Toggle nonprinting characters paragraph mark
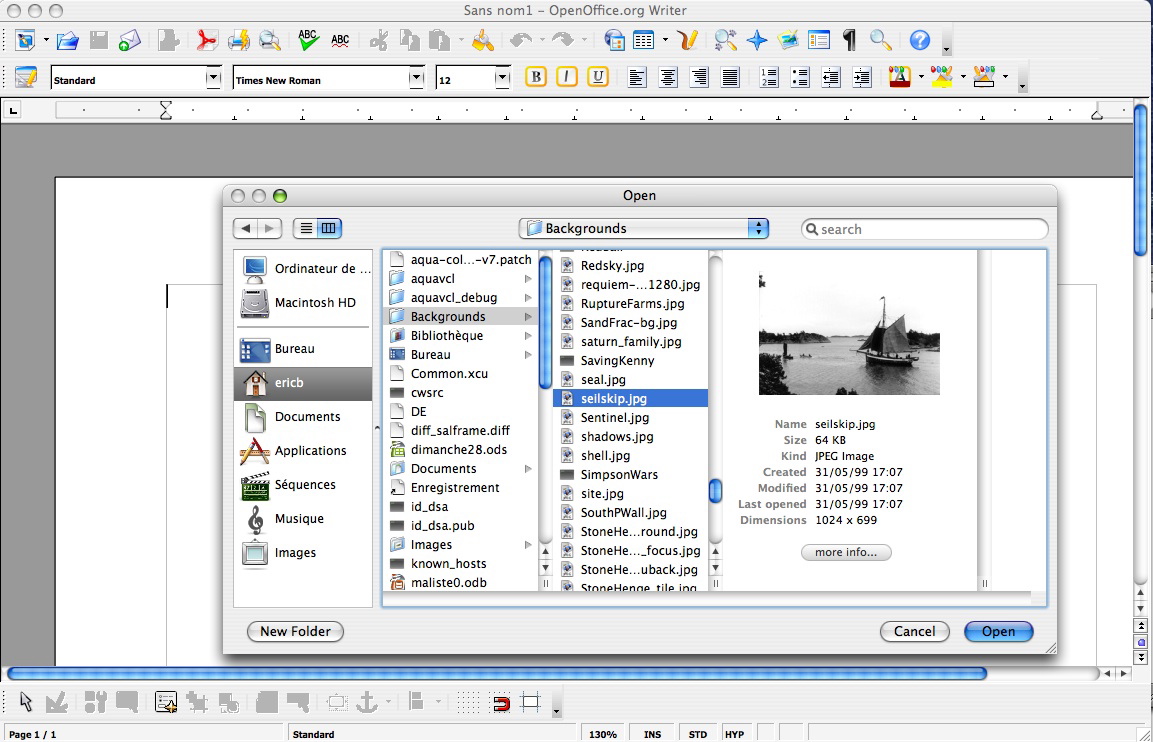This screenshot has height=742, width=1153. click(849, 40)
